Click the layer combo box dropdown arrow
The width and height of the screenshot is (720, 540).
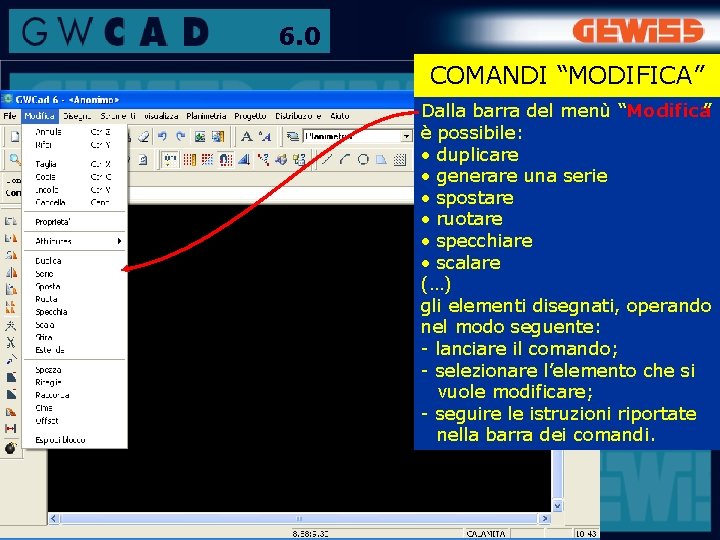tap(406, 136)
